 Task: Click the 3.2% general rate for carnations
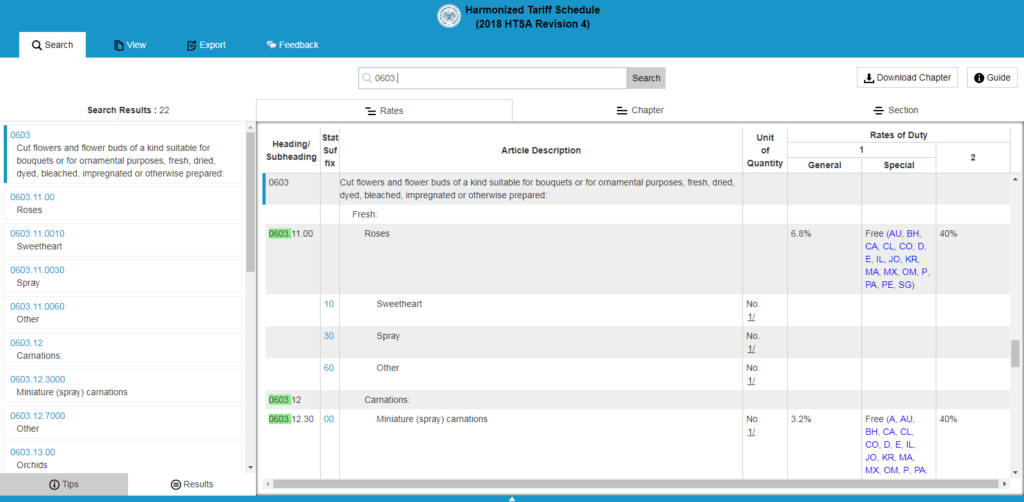pyautogui.click(x=801, y=419)
